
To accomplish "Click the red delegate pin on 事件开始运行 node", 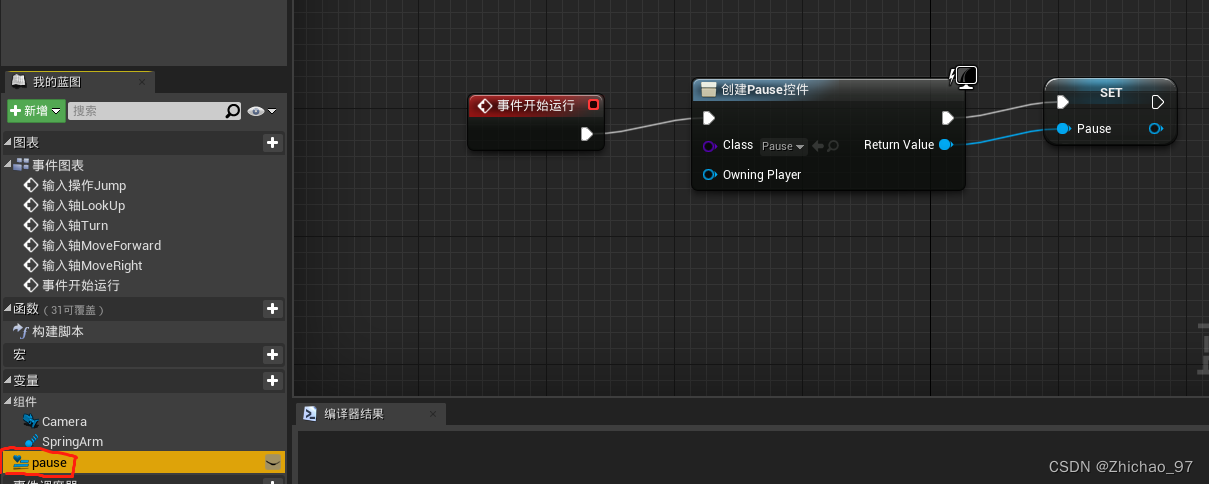I will (593, 104).
